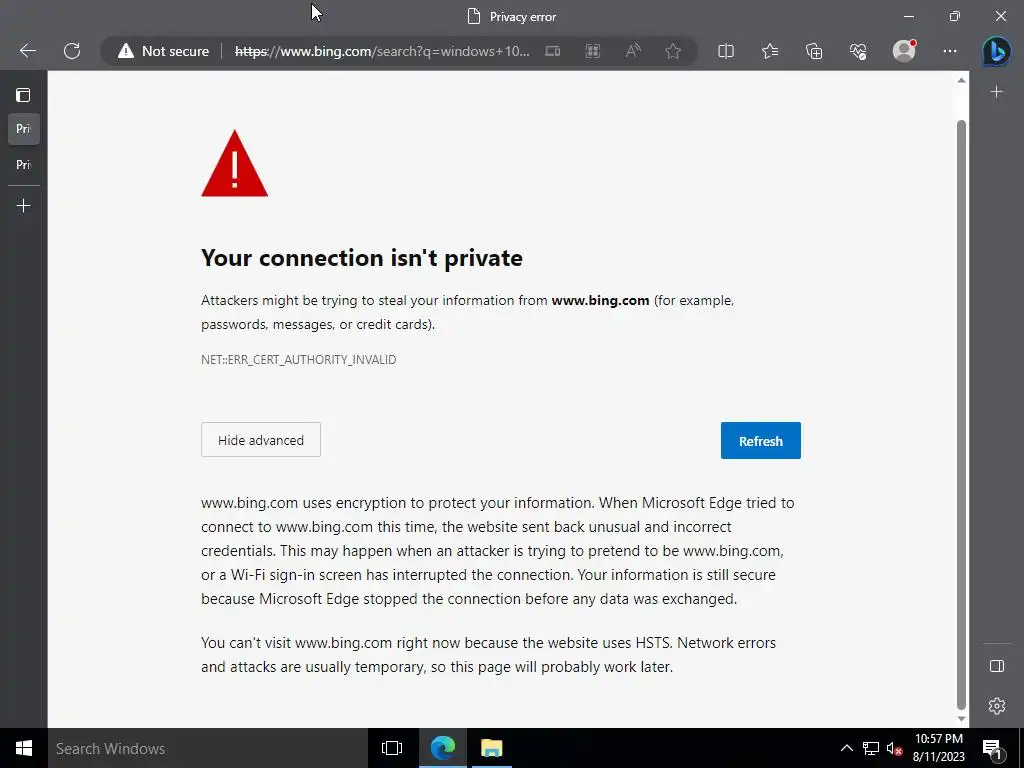Click the bing.com URL in address bar
Image resolution: width=1024 pixels, height=768 pixels.
click(382, 51)
